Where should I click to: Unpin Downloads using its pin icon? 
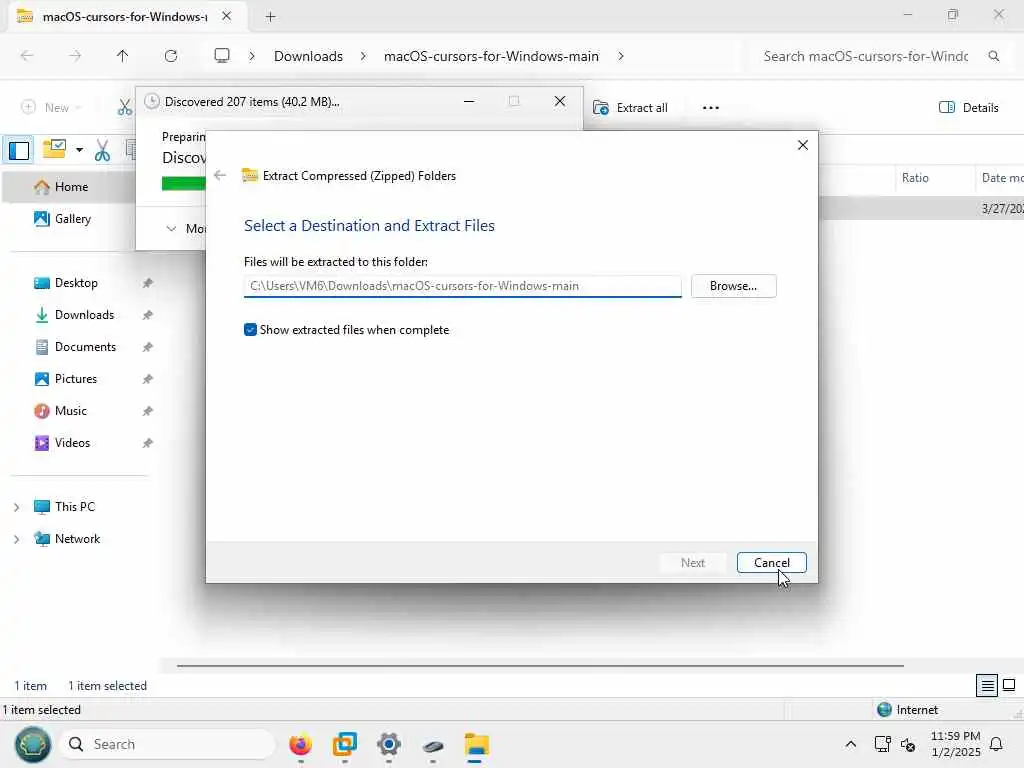pos(148,315)
